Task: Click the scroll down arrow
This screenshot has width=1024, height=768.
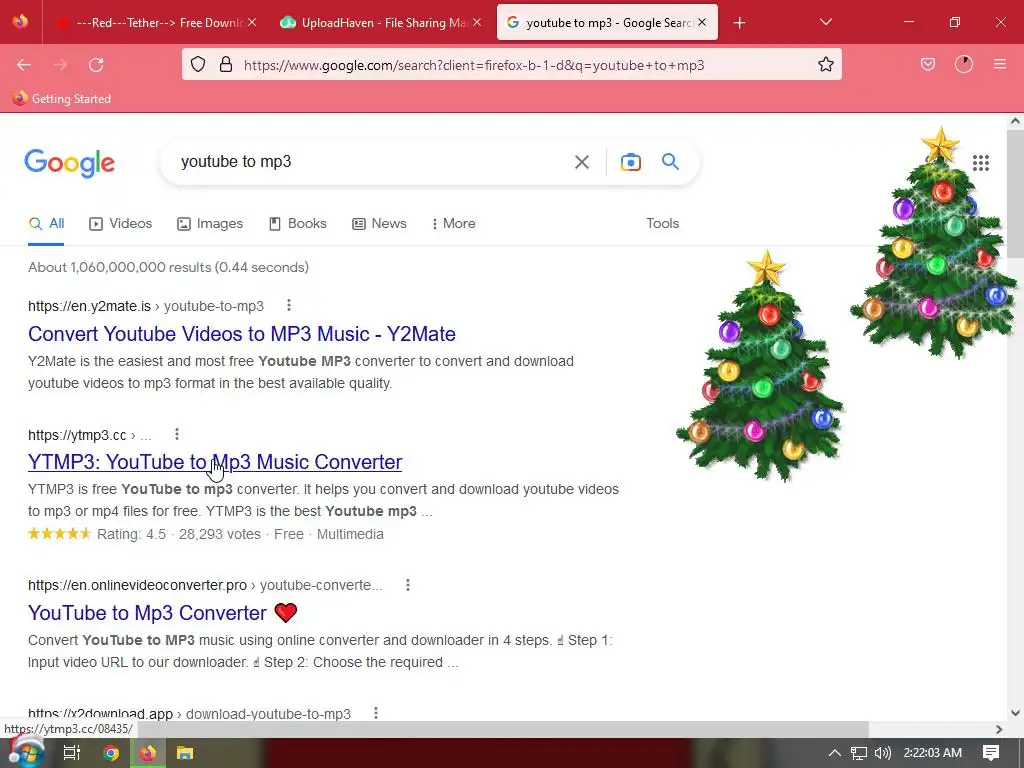Action: pos(1015,713)
